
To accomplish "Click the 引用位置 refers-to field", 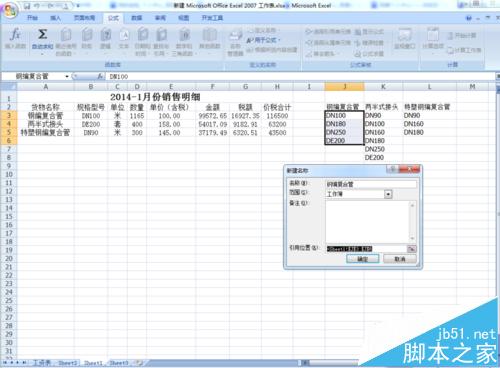I will tap(366, 249).
